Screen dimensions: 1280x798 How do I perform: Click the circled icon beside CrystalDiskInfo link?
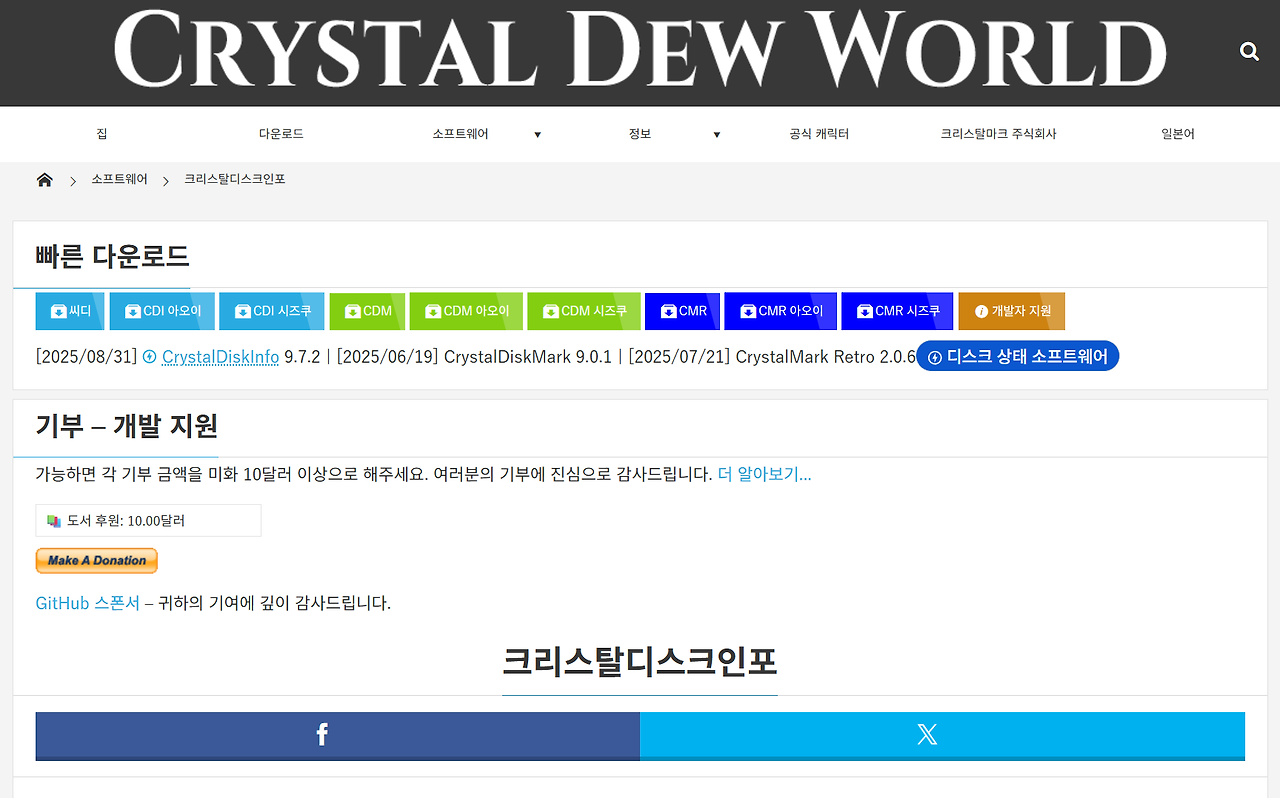click(x=150, y=357)
